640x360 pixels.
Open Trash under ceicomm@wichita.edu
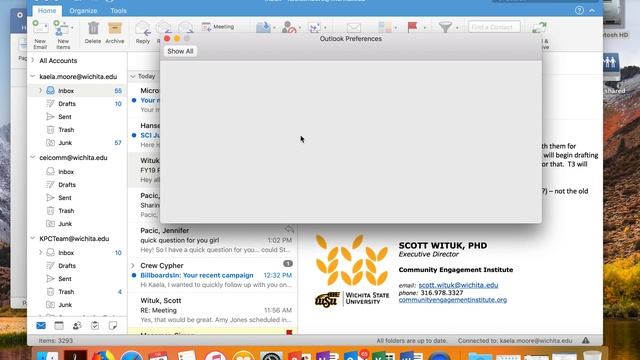77,211
